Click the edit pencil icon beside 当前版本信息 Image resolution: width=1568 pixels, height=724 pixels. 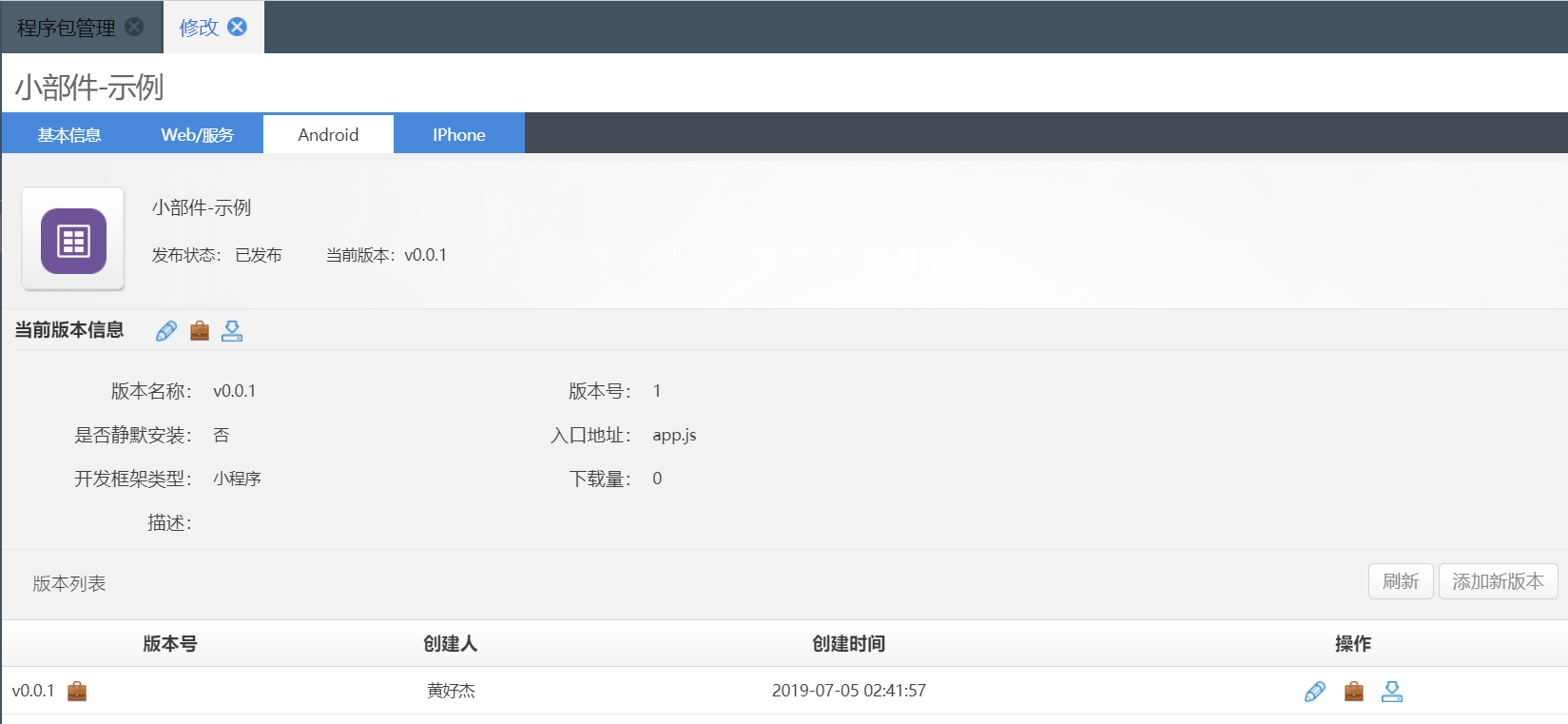coord(166,331)
